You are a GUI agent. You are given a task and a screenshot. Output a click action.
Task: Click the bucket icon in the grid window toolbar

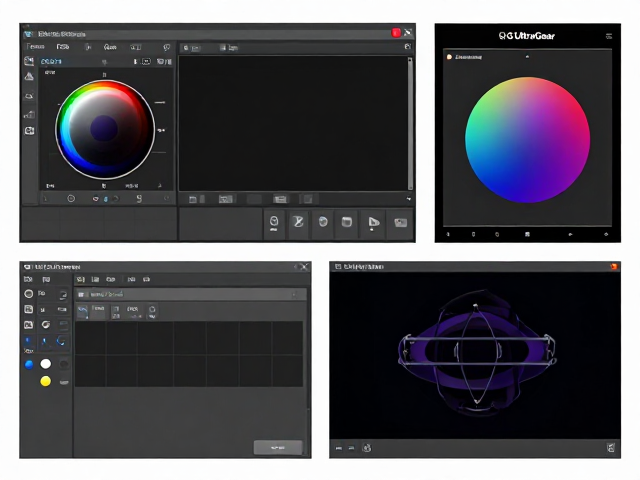(152, 312)
